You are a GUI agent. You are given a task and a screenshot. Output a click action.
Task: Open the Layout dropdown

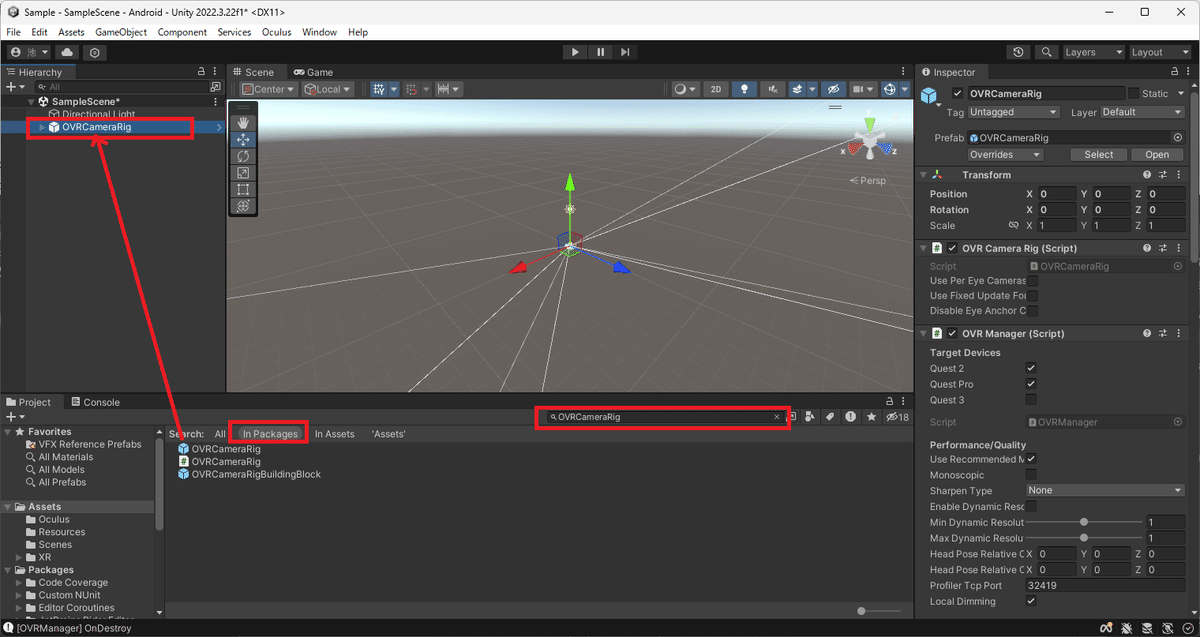pos(1160,52)
